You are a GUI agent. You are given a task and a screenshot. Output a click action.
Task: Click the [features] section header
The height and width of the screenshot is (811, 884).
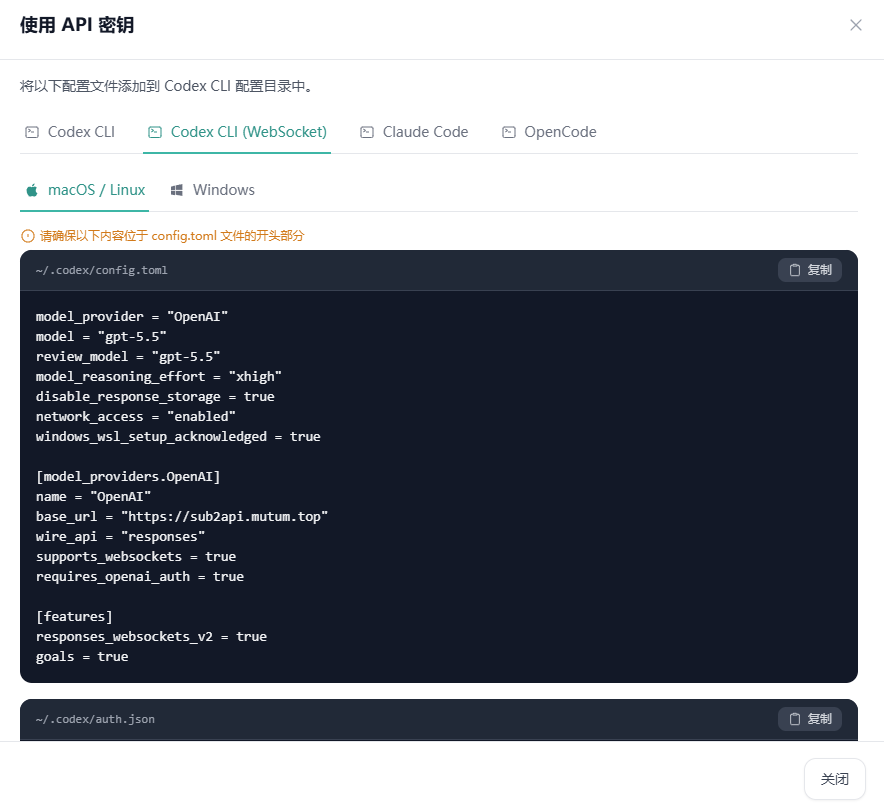coord(74,617)
